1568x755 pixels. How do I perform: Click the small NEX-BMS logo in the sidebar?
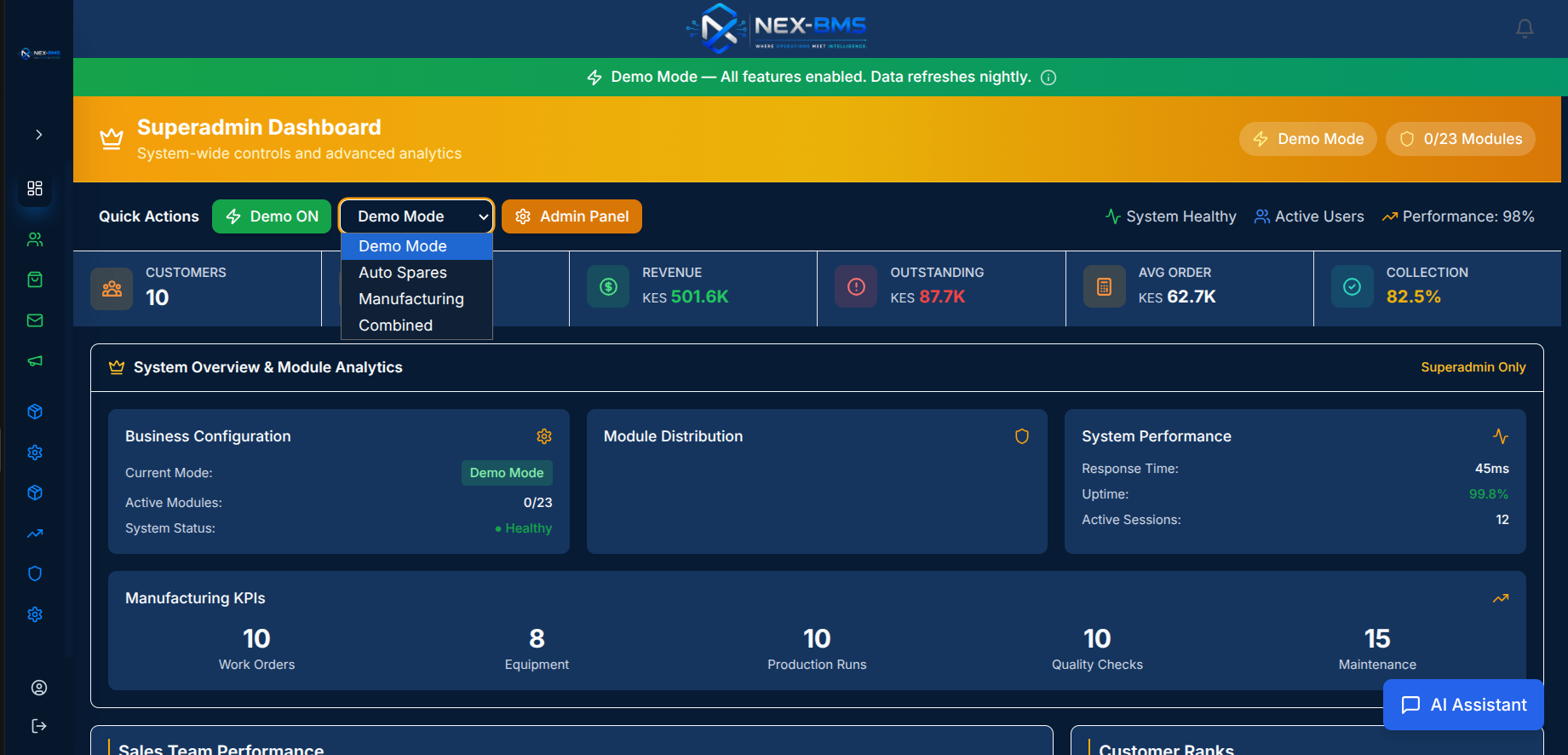point(40,53)
